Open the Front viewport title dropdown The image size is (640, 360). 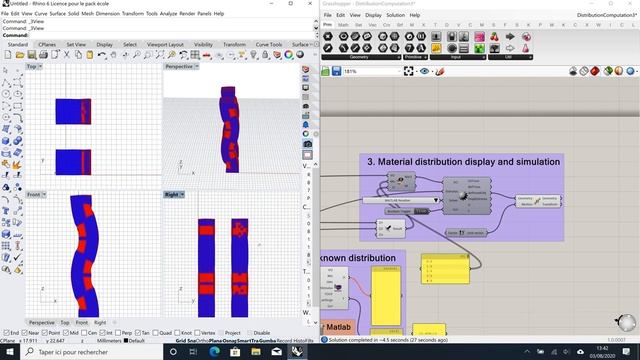coord(44,195)
